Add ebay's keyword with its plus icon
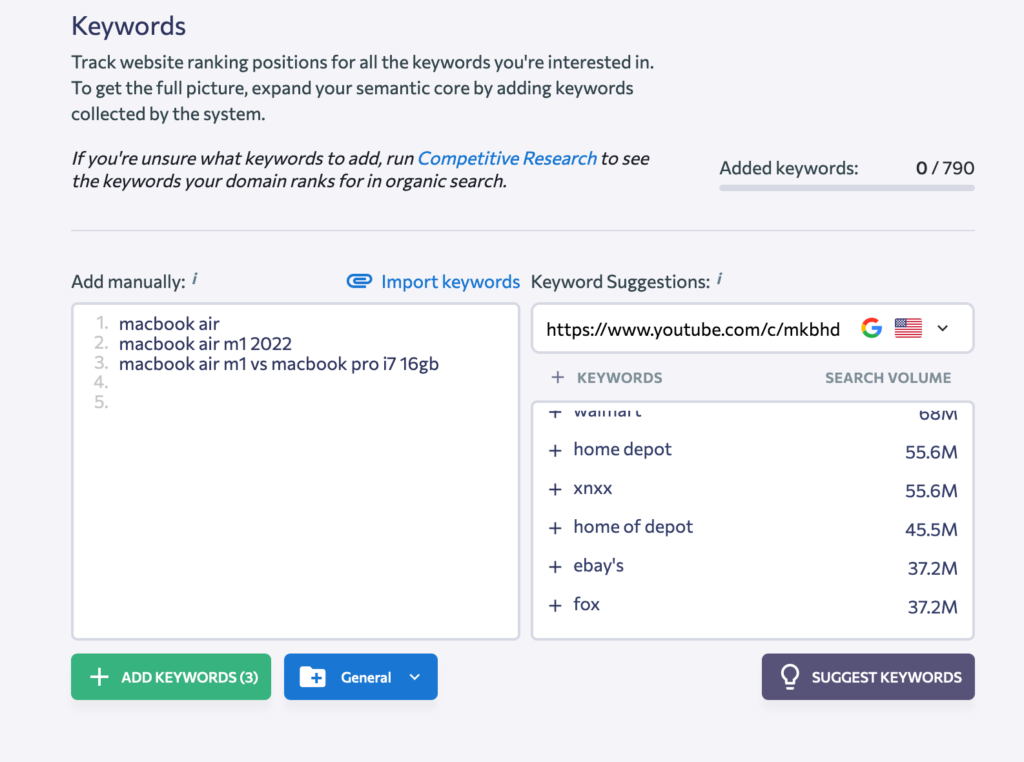Viewport: 1024px width, 762px height. [x=555, y=567]
